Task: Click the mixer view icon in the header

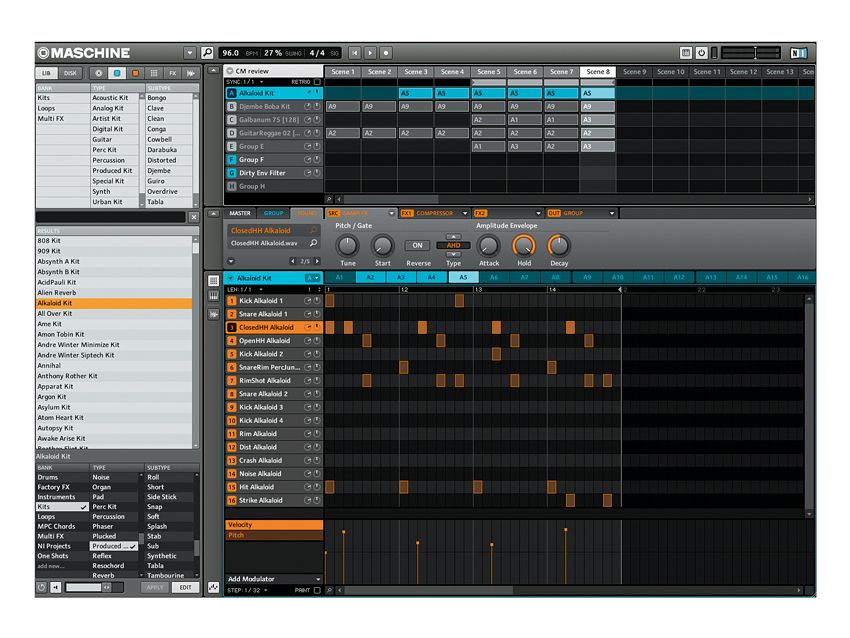Action: click(686, 53)
